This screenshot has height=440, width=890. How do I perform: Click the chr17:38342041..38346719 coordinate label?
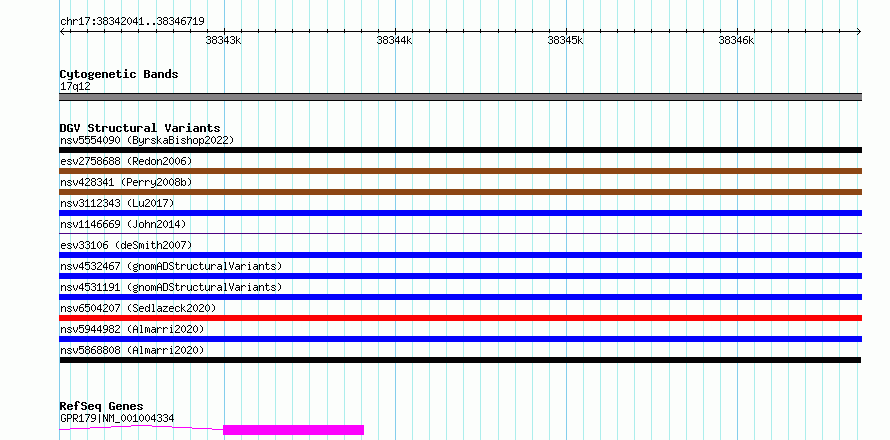click(x=132, y=22)
